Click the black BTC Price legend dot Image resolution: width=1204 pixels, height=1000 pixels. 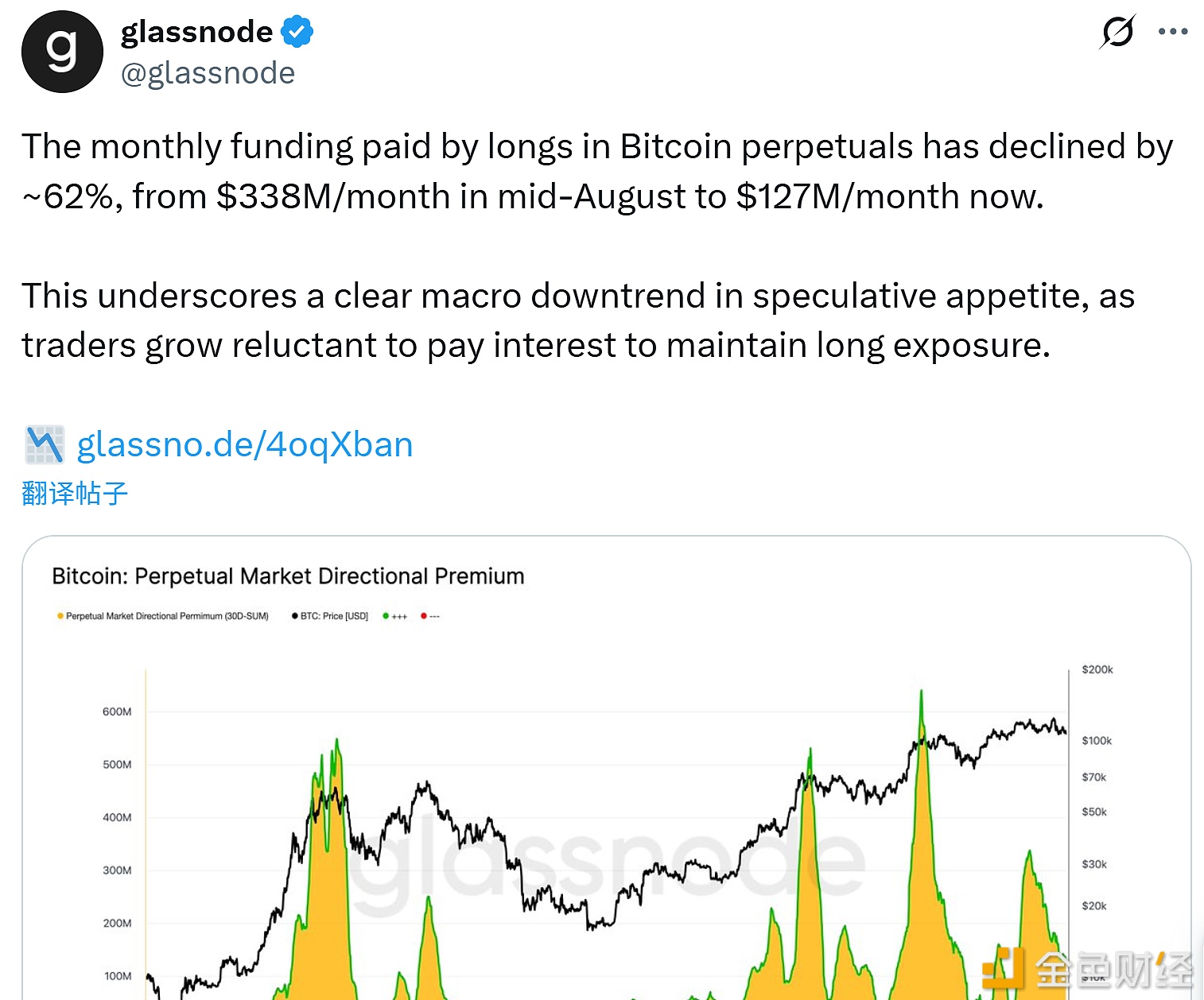[x=295, y=615]
